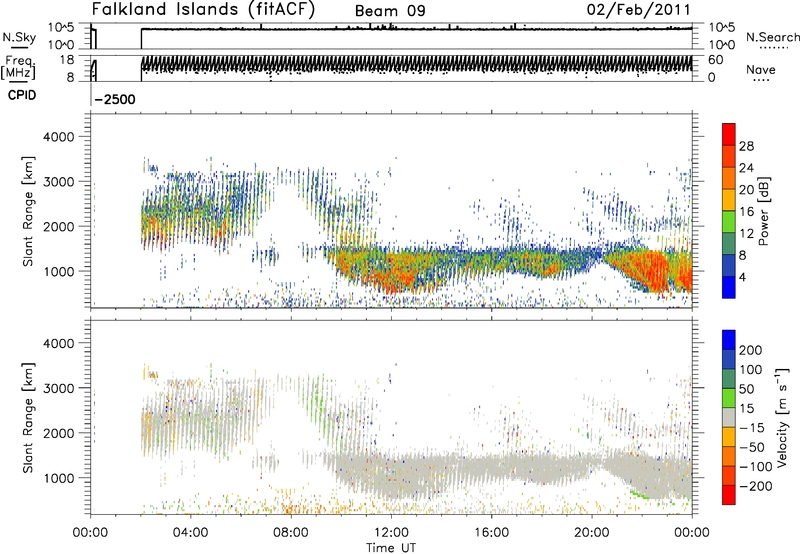The height and width of the screenshot is (554, 800).
Task: Click the "20" tick on the Power colorbar
Action: 746,190
